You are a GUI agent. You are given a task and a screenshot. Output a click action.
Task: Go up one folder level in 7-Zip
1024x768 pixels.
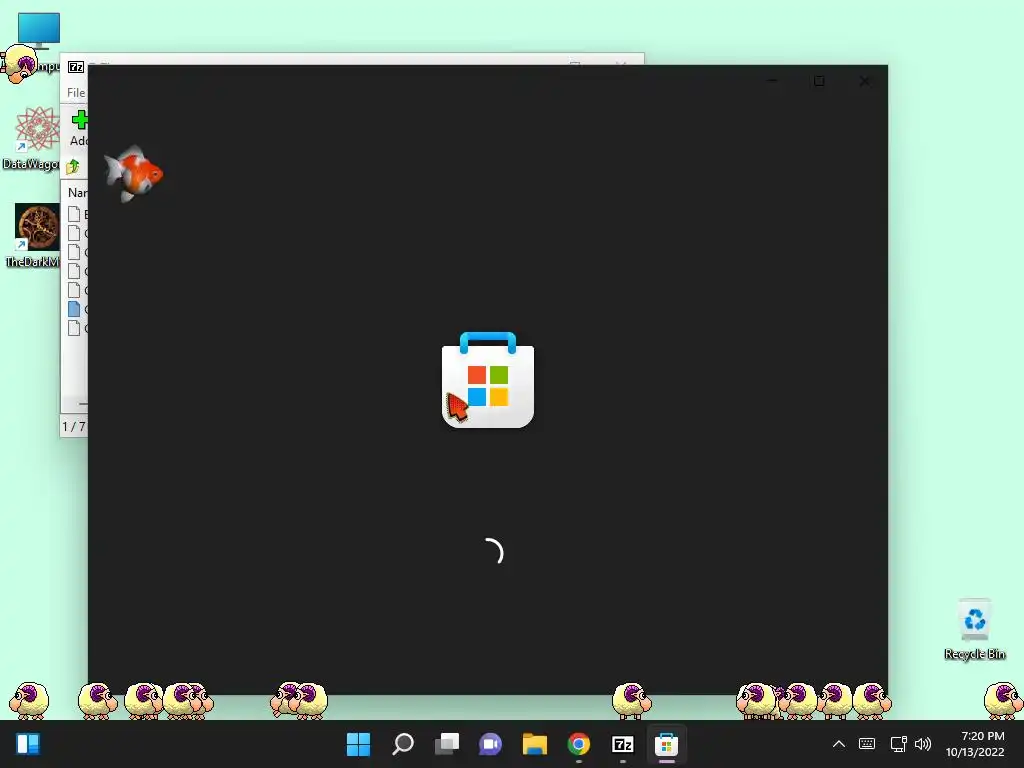coord(73,167)
